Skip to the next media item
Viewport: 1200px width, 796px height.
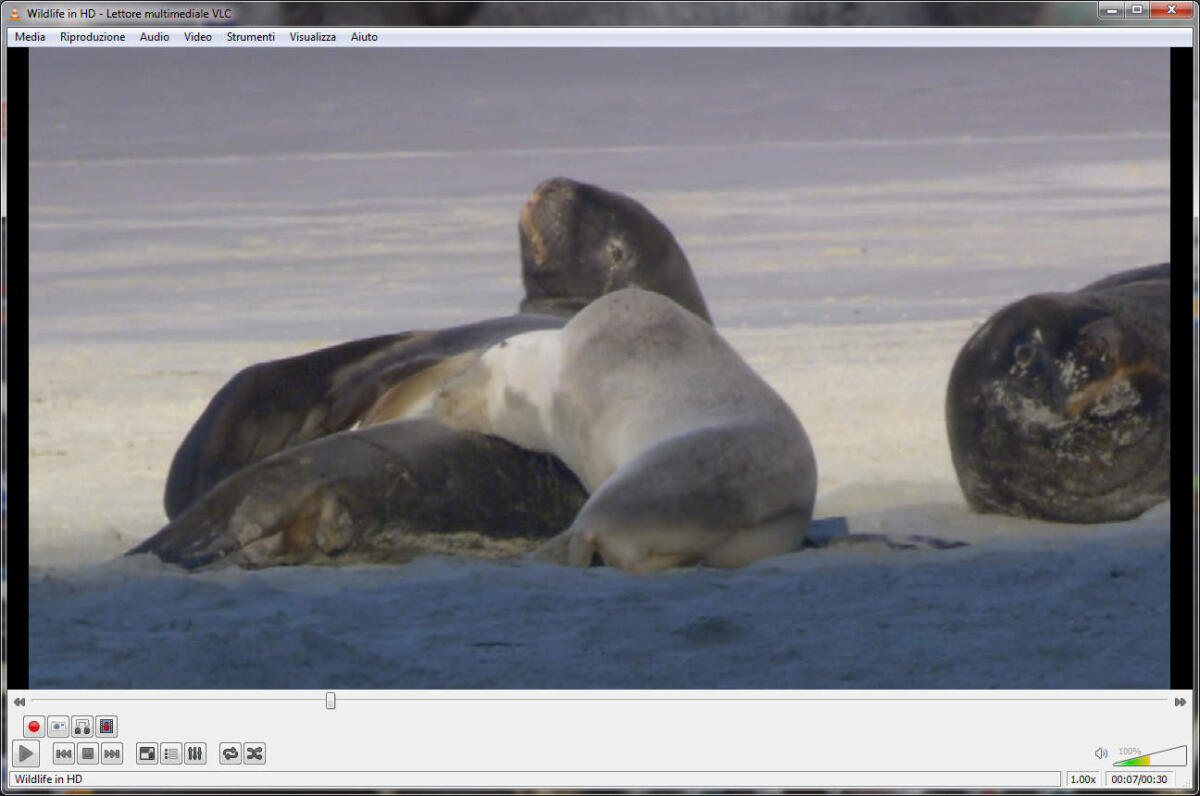[111, 753]
